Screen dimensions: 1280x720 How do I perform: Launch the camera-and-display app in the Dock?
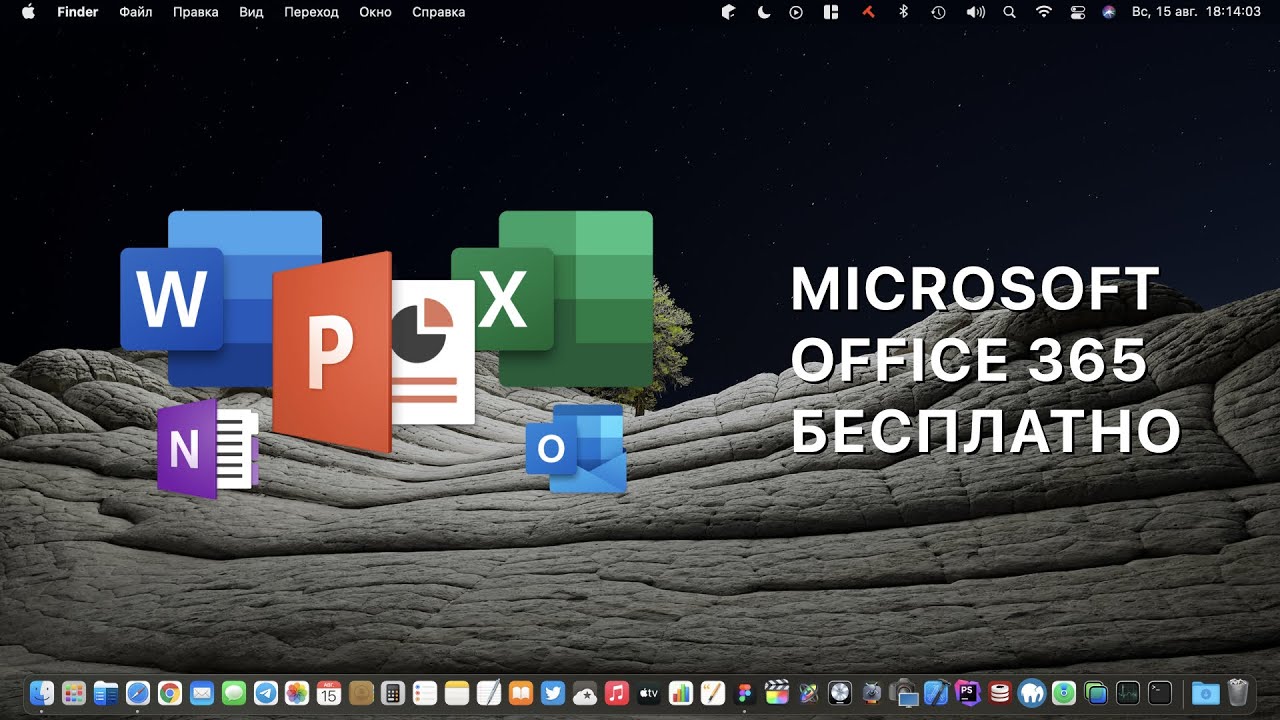click(904, 692)
